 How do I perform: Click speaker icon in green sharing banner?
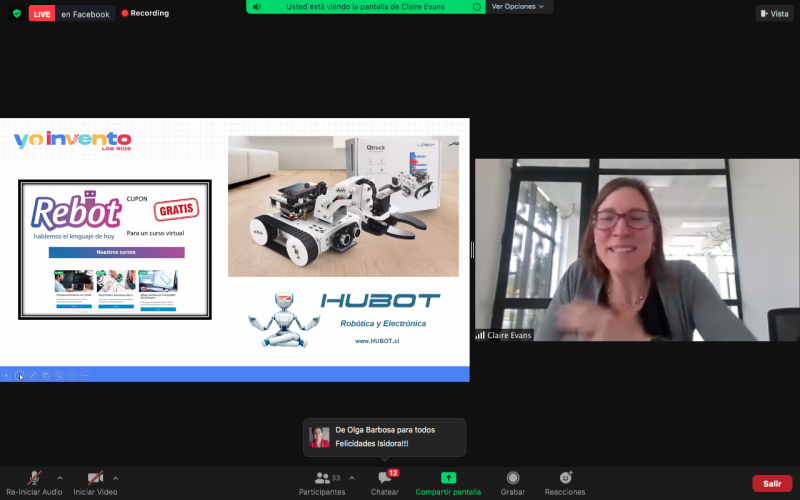pos(257,7)
